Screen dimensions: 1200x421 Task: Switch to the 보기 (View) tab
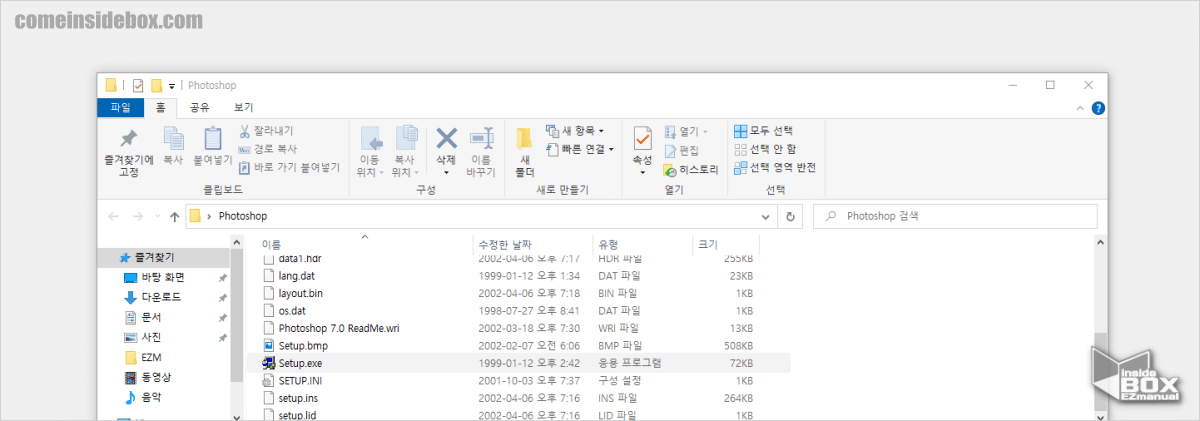(x=243, y=107)
